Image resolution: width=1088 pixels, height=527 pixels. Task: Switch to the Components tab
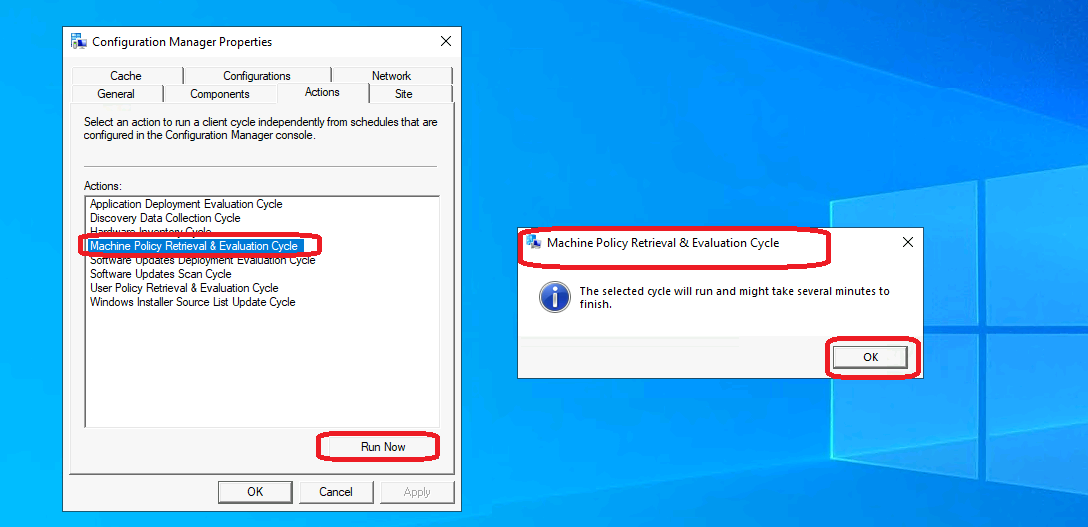220,94
